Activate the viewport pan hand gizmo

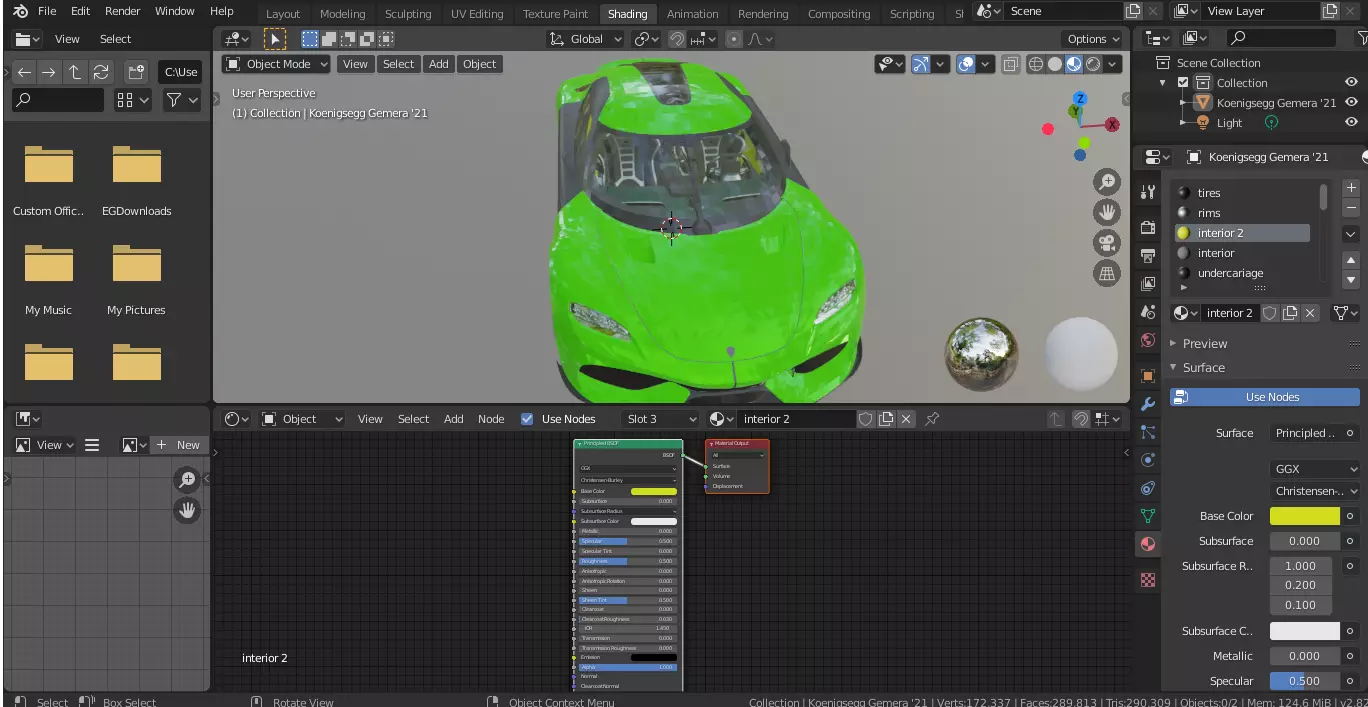[x=1107, y=212]
